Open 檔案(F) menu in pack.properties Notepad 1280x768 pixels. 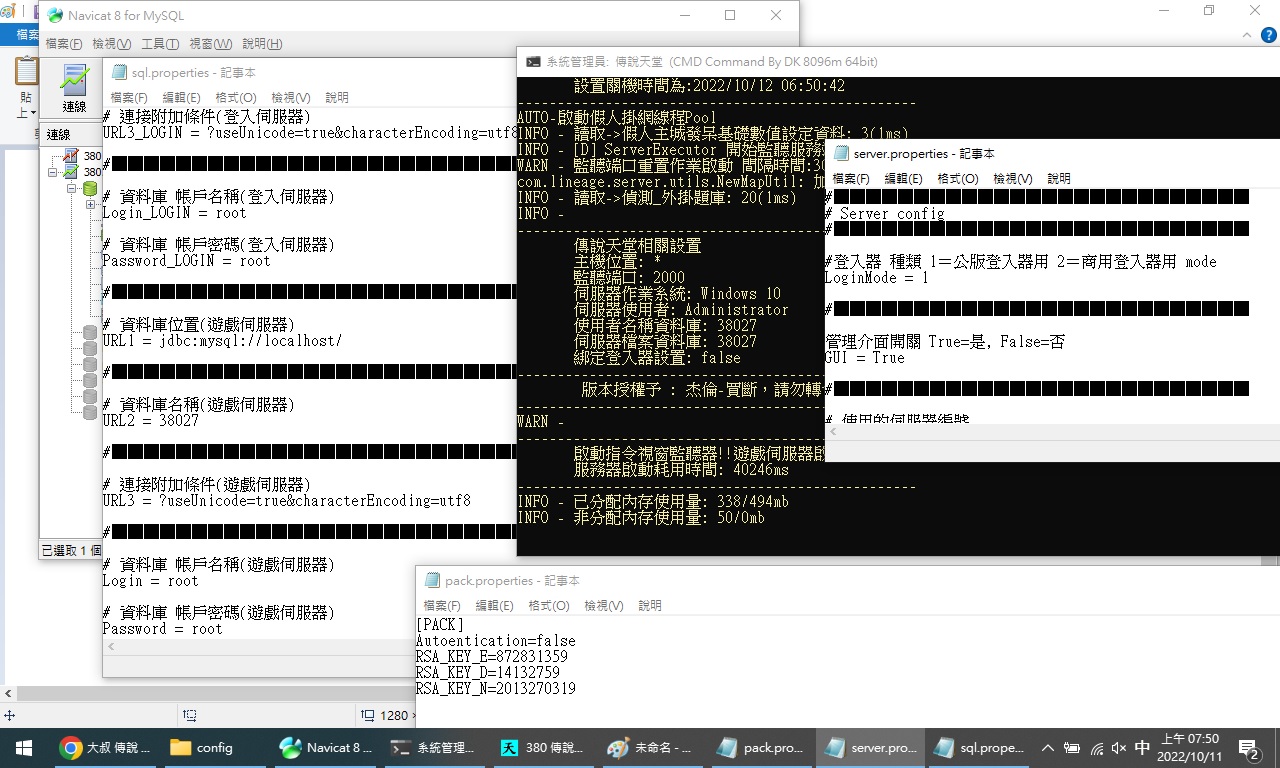pos(441,605)
